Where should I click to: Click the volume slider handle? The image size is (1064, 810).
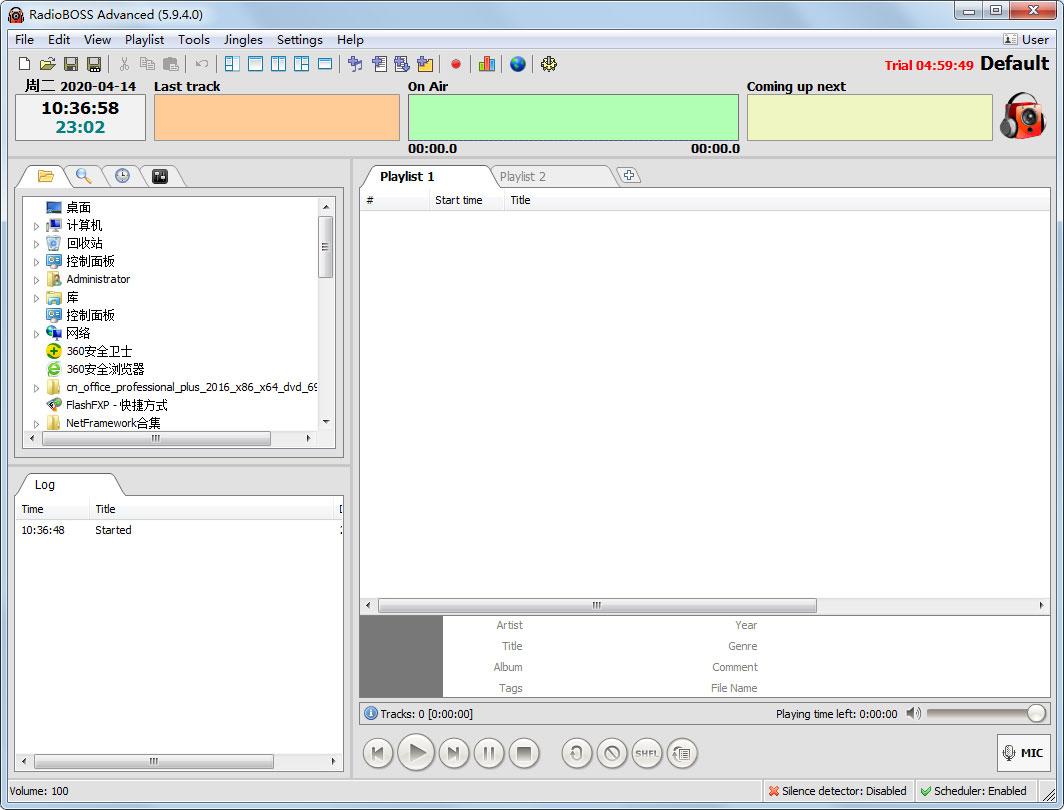point(1036,713)
